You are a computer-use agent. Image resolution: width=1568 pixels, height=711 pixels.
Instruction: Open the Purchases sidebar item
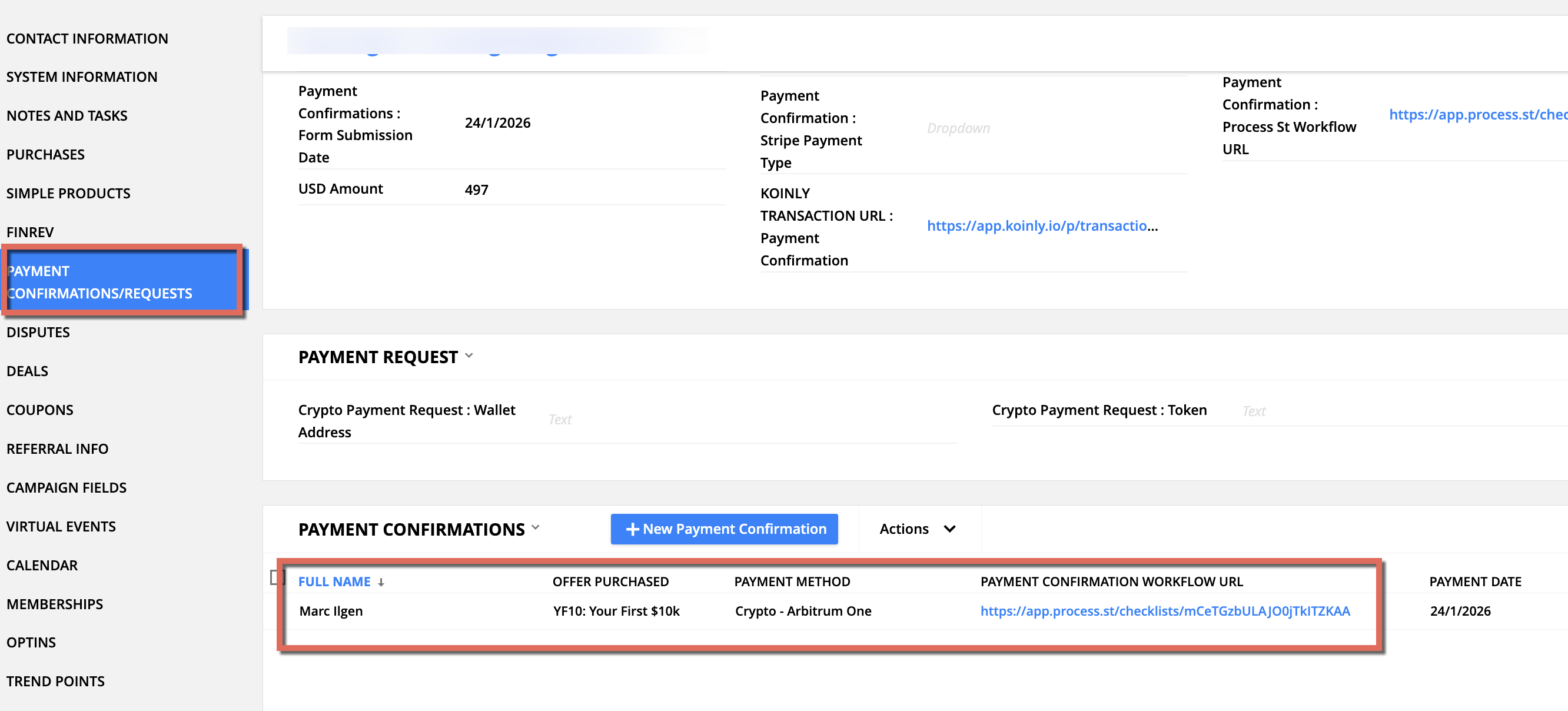[46, 155]
